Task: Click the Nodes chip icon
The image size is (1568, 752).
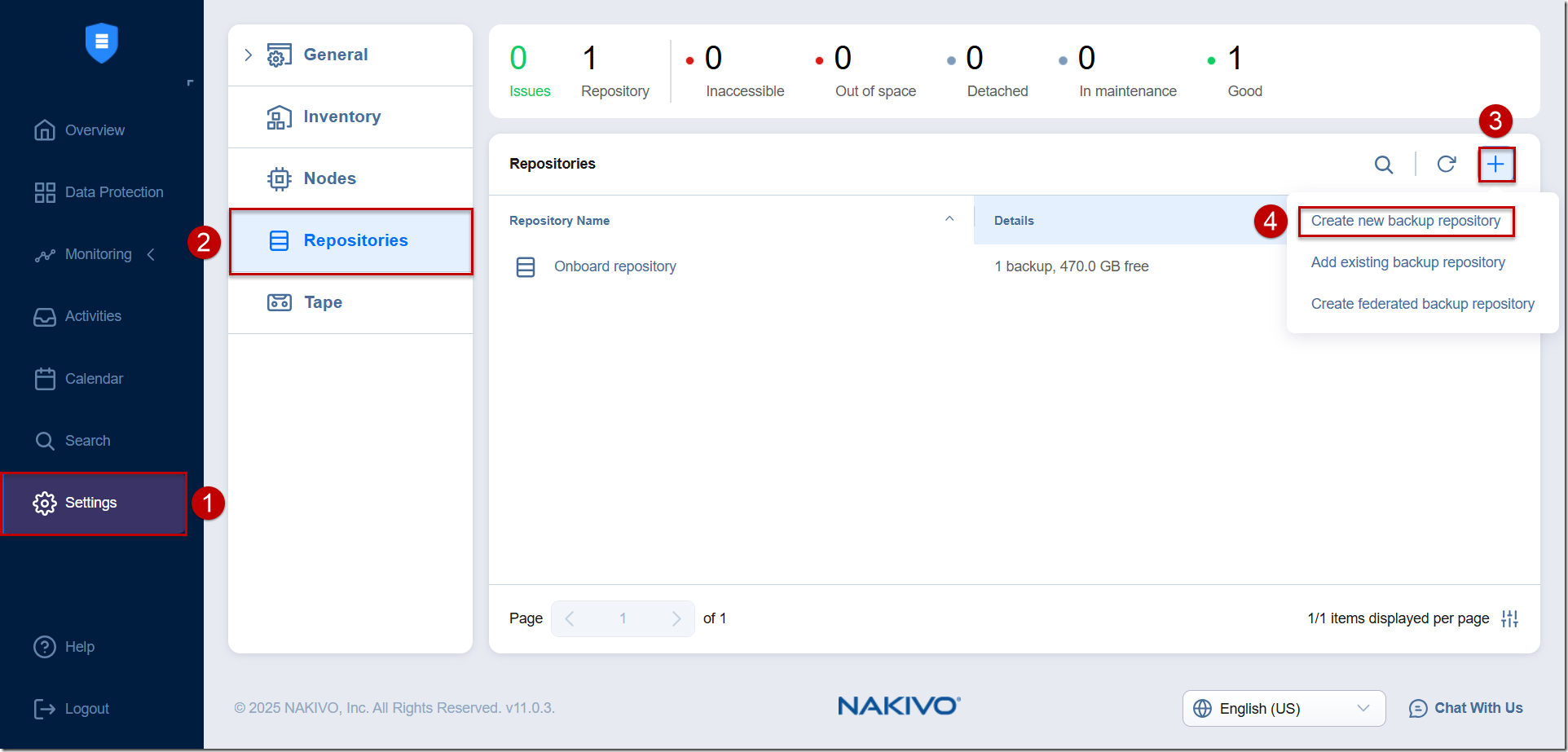Action: [x=279, y=178]
